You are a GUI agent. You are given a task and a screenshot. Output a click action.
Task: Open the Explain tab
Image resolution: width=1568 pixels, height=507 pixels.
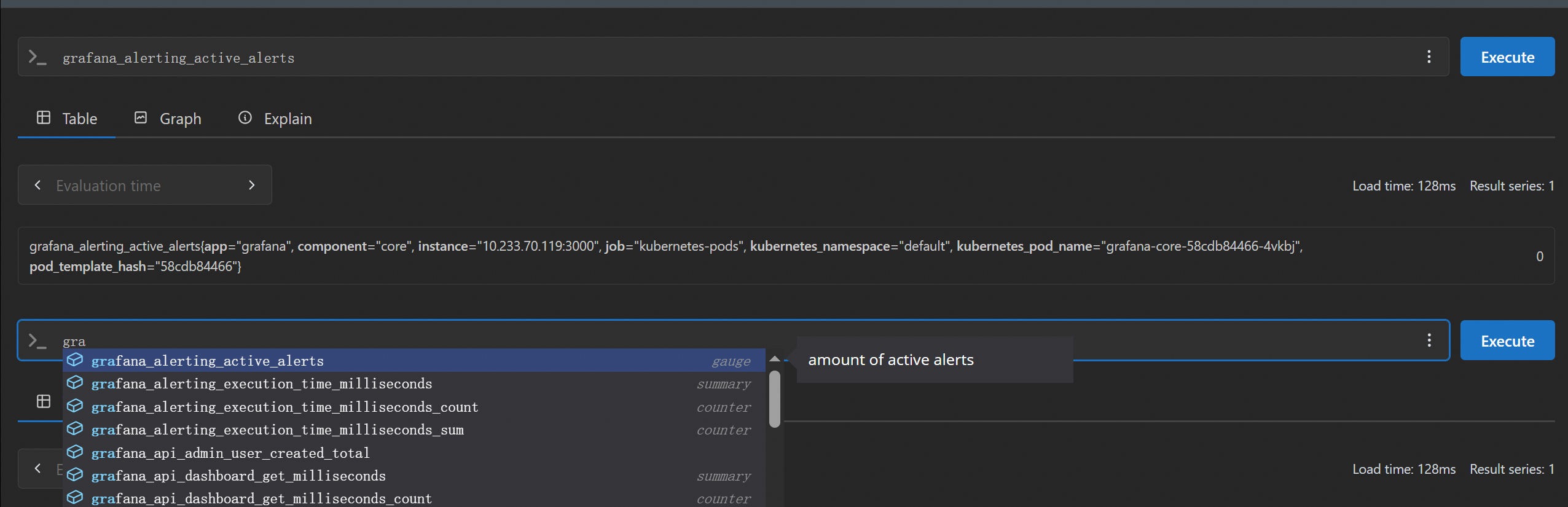click(275, 119)
